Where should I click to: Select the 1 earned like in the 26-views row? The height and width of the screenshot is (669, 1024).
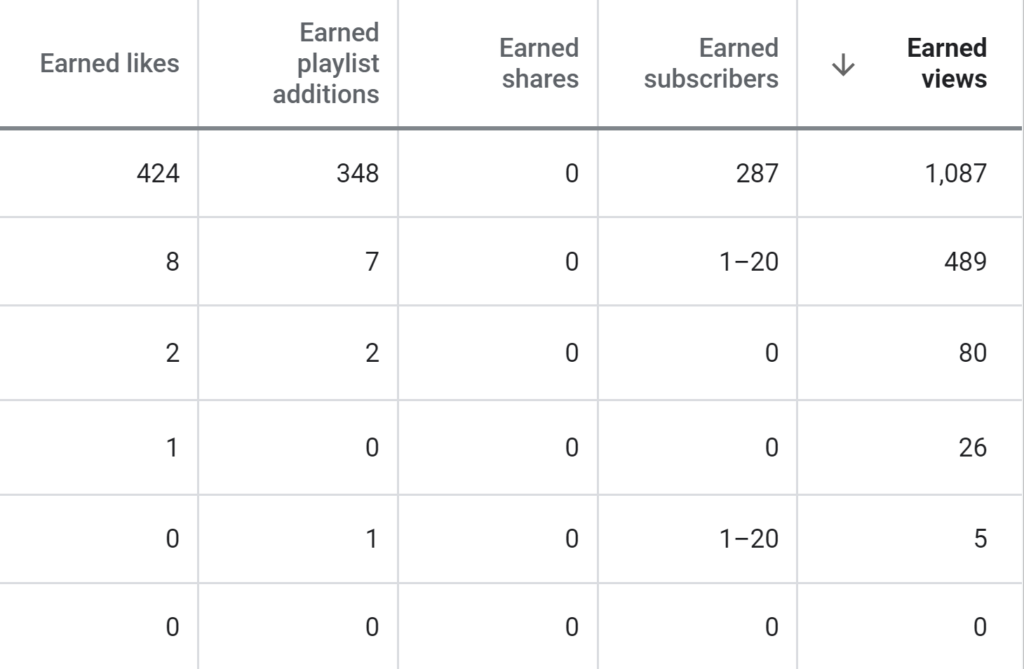pos(172,447)
